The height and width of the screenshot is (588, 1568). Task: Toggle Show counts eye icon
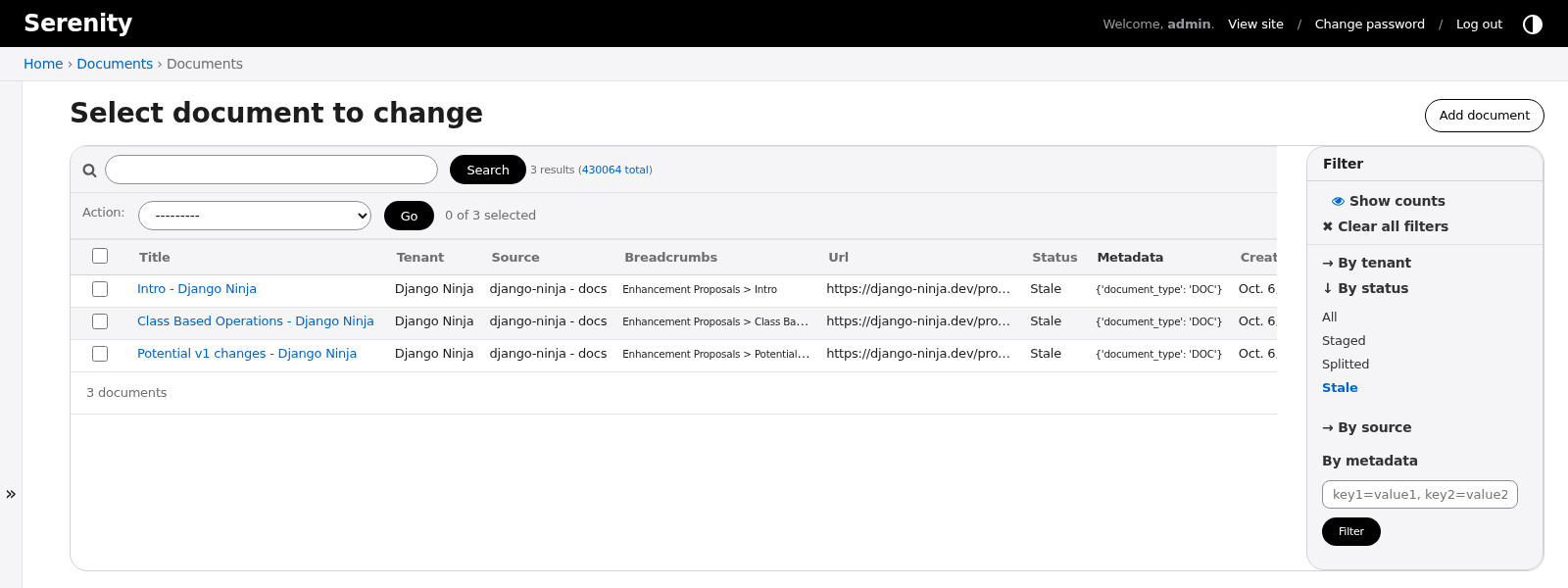point(1338,201)
